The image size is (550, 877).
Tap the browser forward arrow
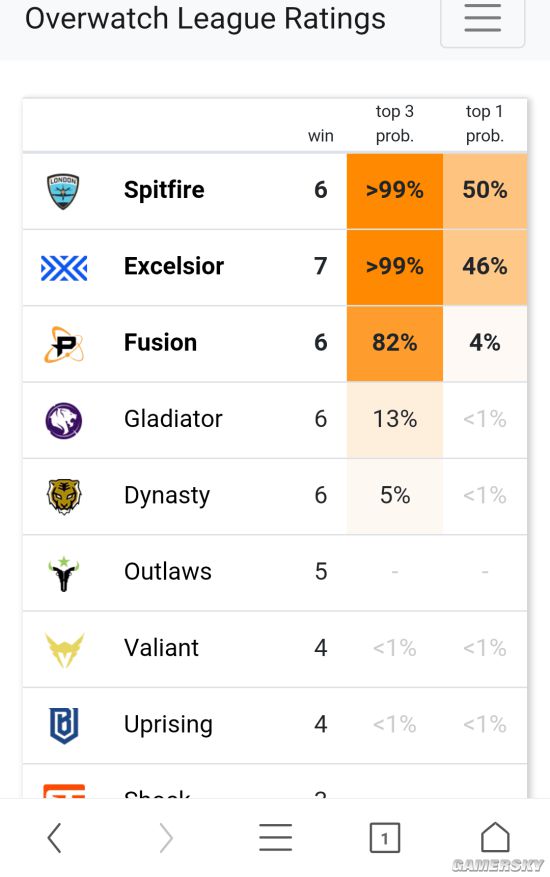166,837
